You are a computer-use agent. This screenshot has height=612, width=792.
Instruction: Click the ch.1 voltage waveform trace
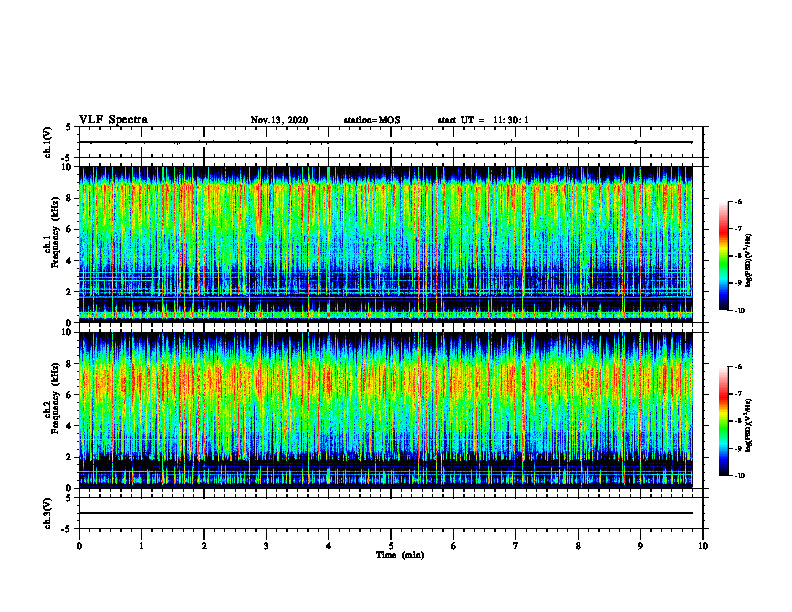(x=386, y=142)
